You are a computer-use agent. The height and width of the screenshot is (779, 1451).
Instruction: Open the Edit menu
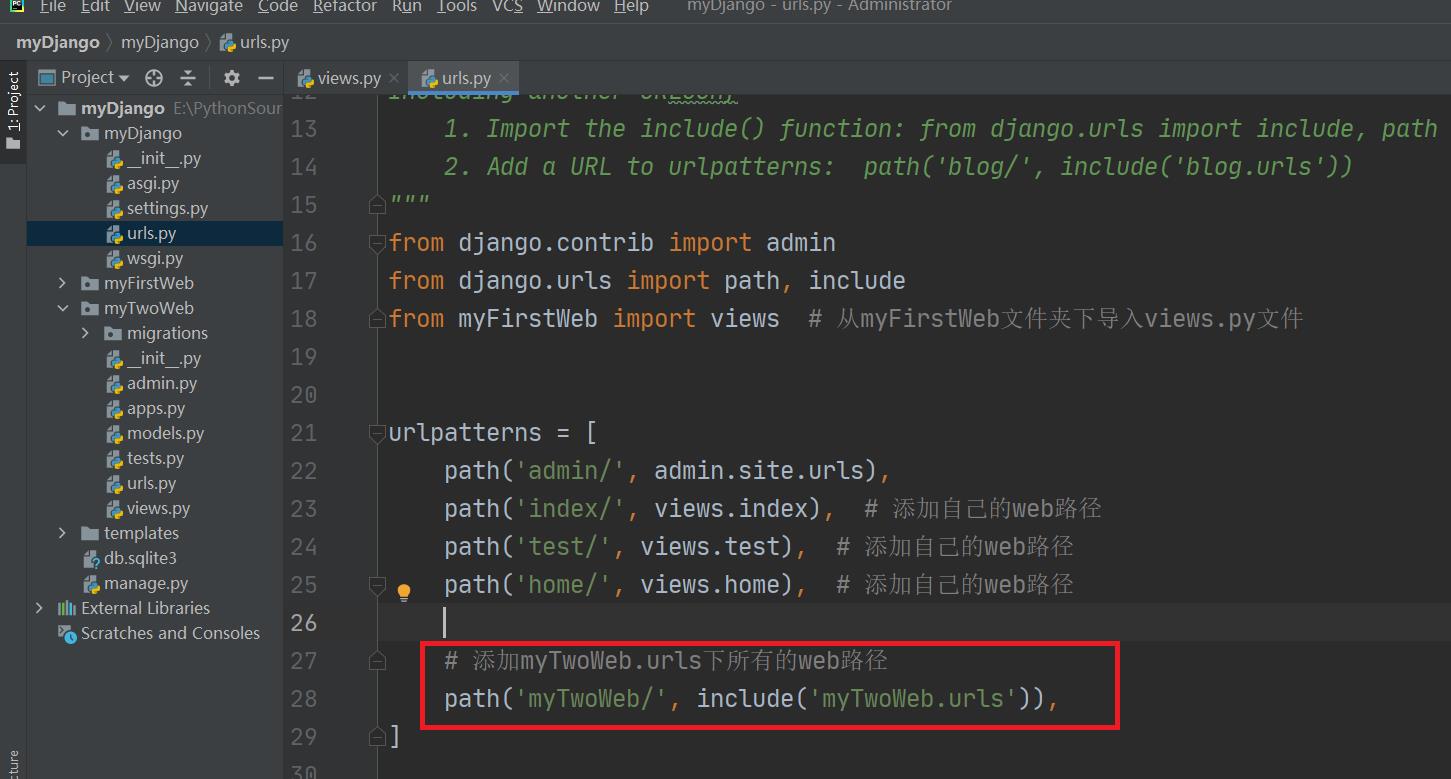(x=95, y=6)
